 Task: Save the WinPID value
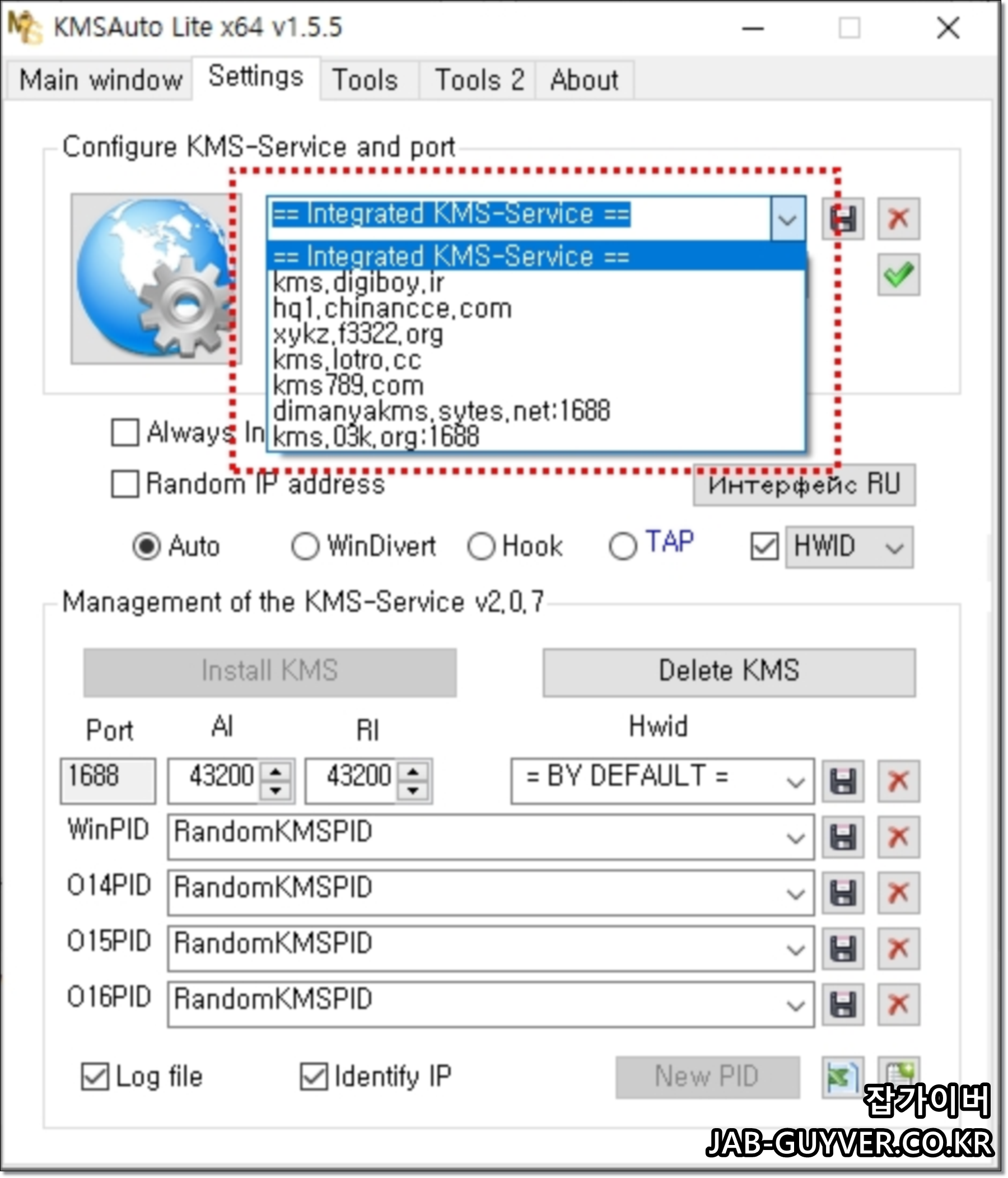(843, 837)
